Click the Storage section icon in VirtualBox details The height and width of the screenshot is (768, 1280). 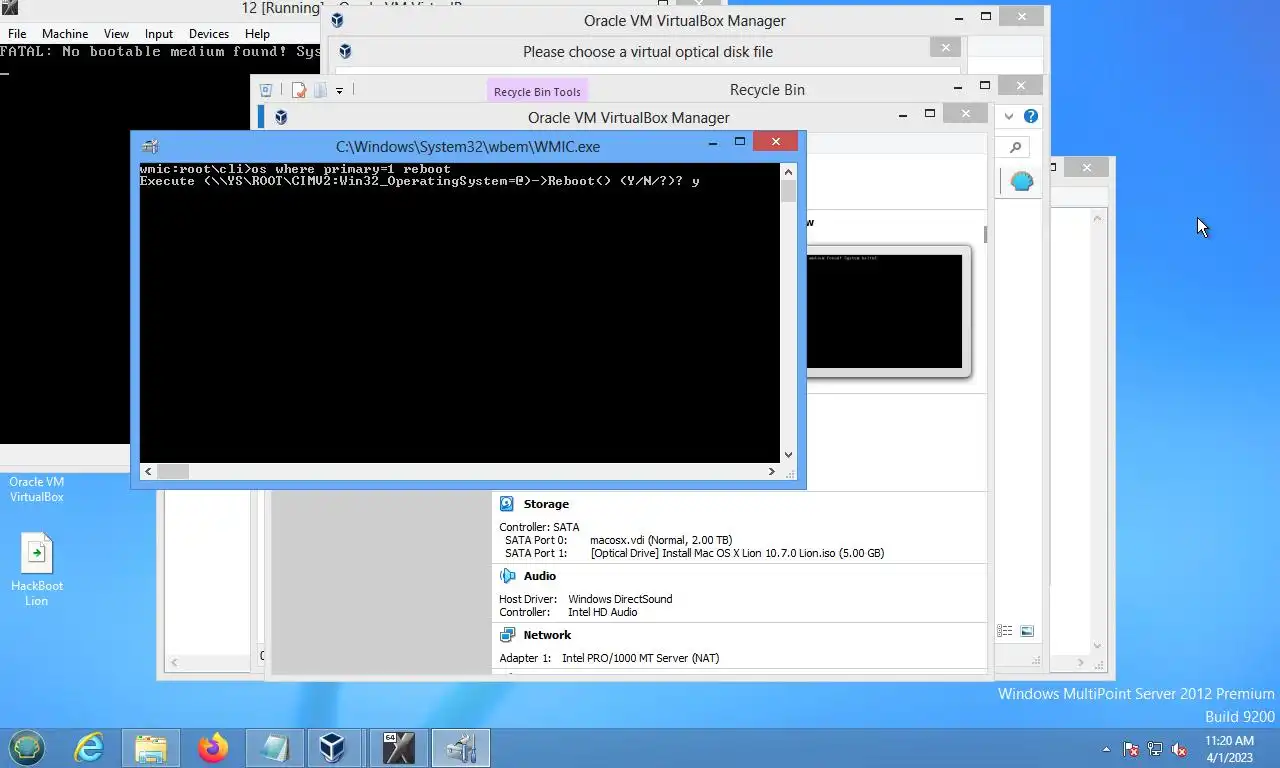click(507, 504)
